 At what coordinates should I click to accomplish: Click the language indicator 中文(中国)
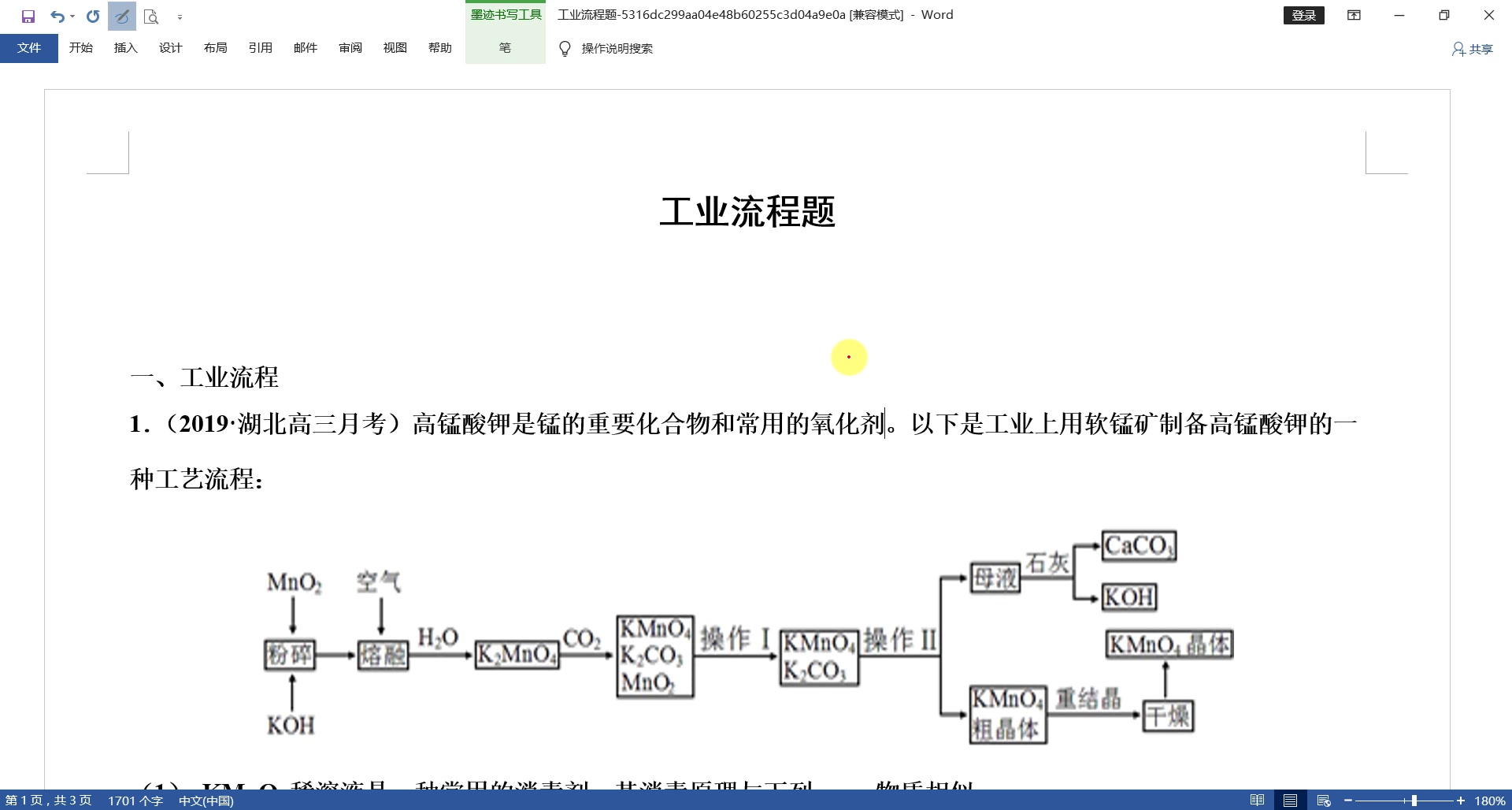(206, 801)
